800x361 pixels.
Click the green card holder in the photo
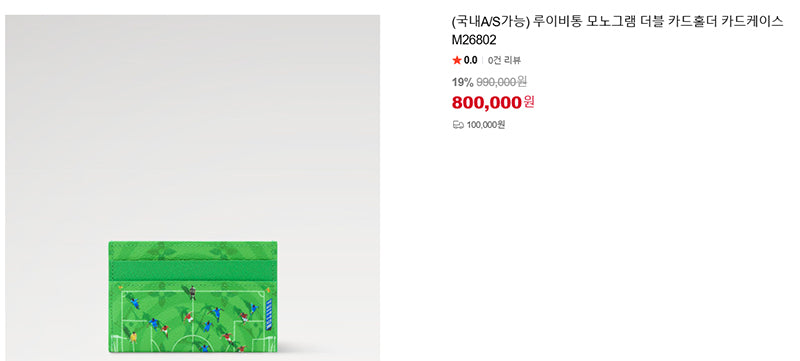[193, 297]
